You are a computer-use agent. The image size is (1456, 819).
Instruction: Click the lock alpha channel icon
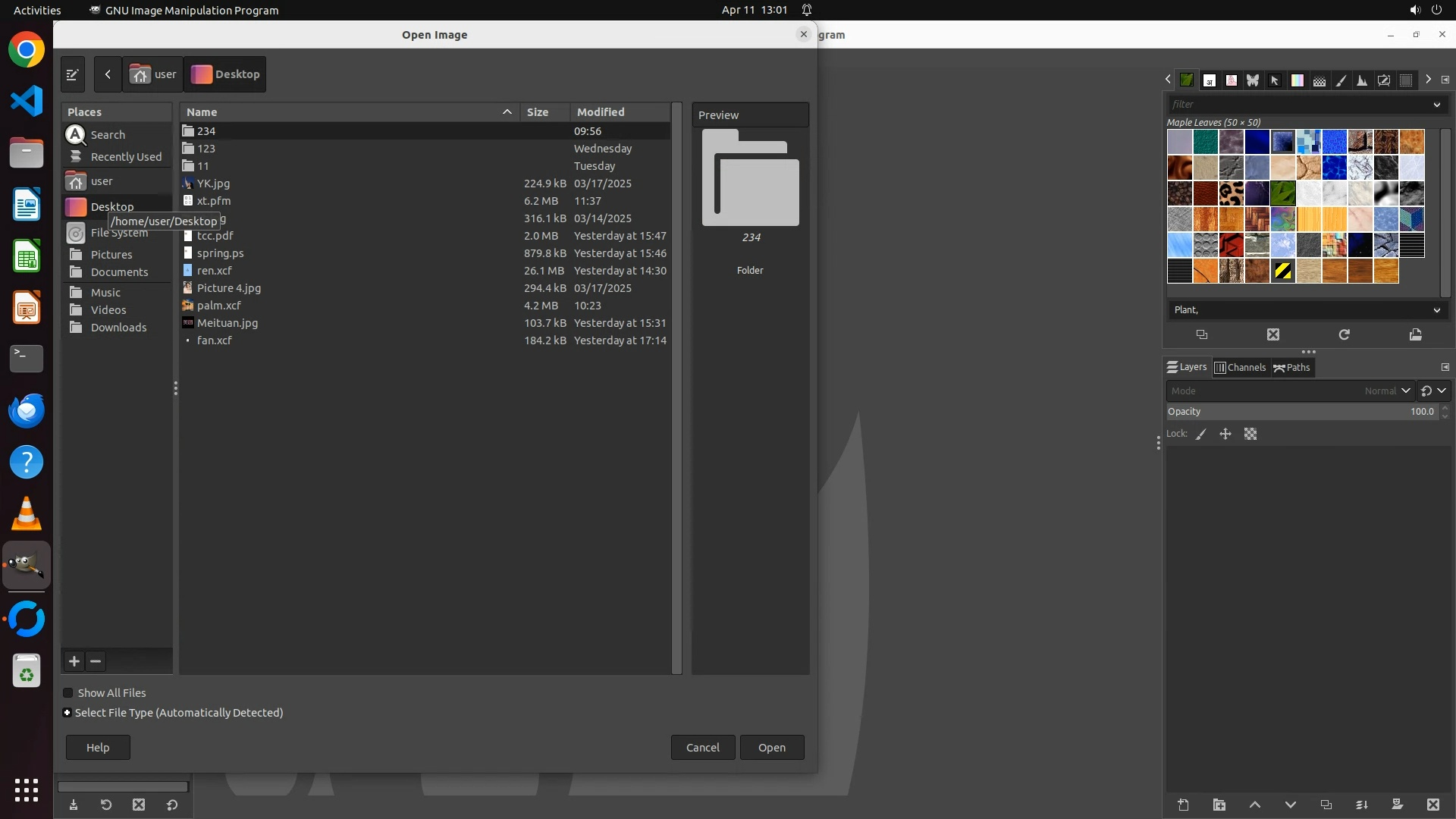pos(1250,435)
